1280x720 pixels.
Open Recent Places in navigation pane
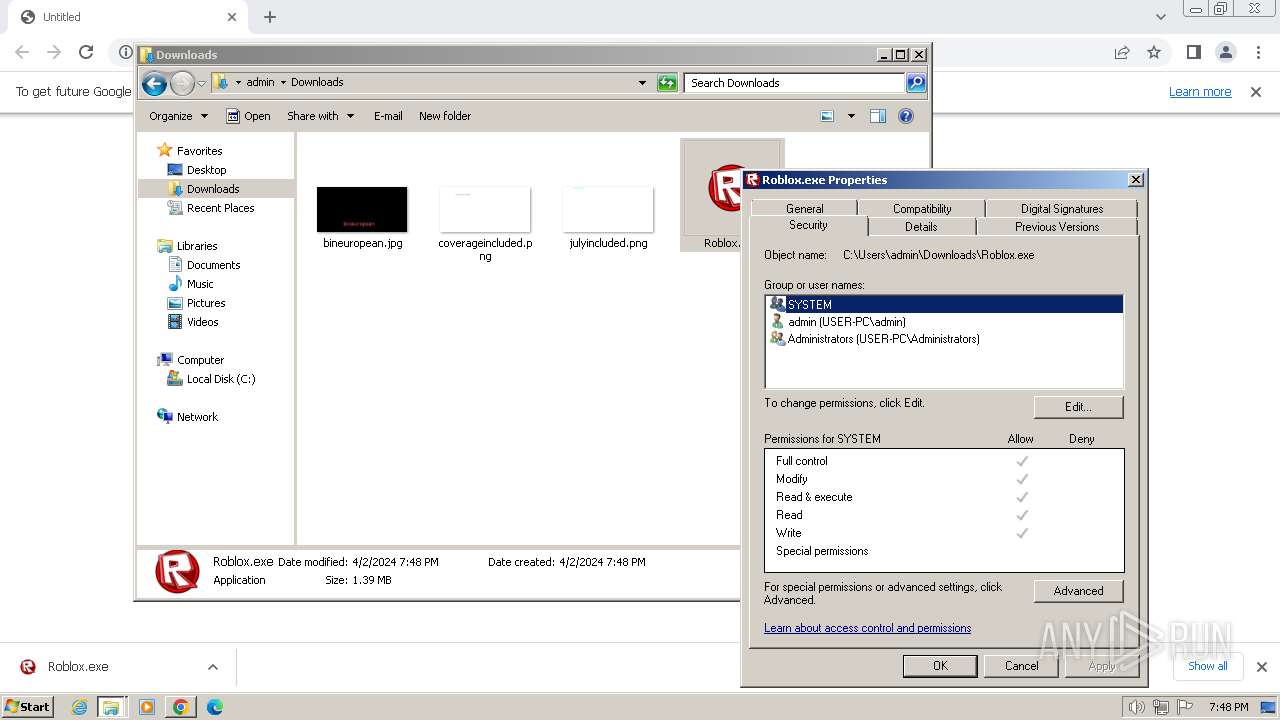click(220, 208)
